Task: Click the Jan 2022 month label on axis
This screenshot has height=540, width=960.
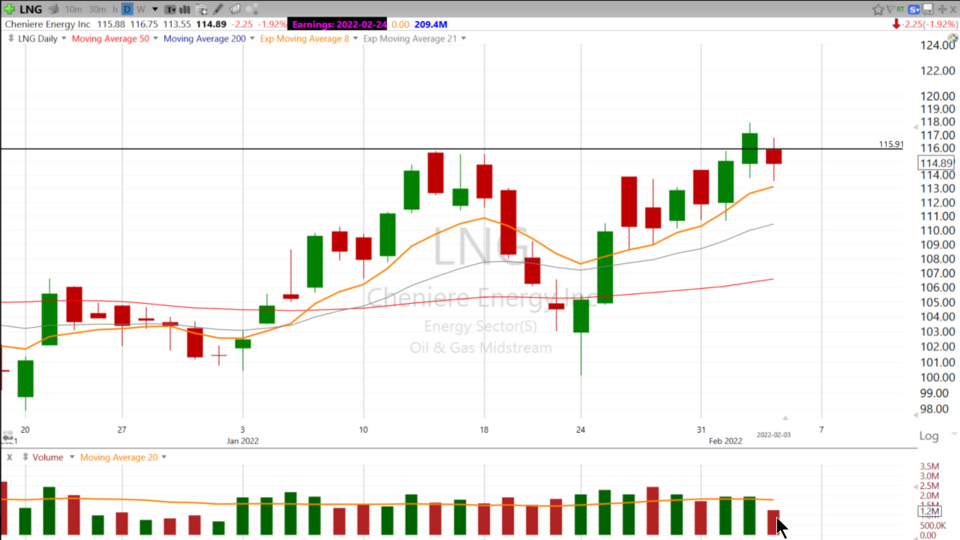Action: 242,441
